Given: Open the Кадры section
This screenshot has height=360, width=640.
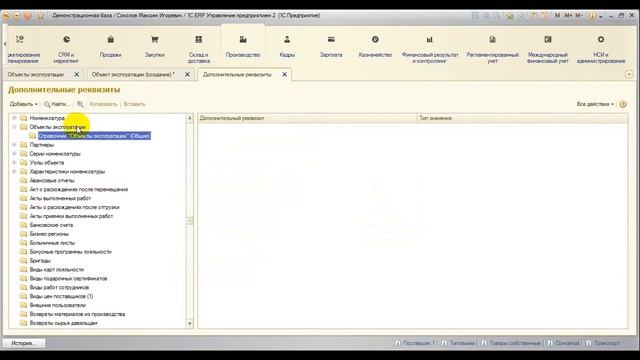Looking at the screenshot, I should coord(287,47).
